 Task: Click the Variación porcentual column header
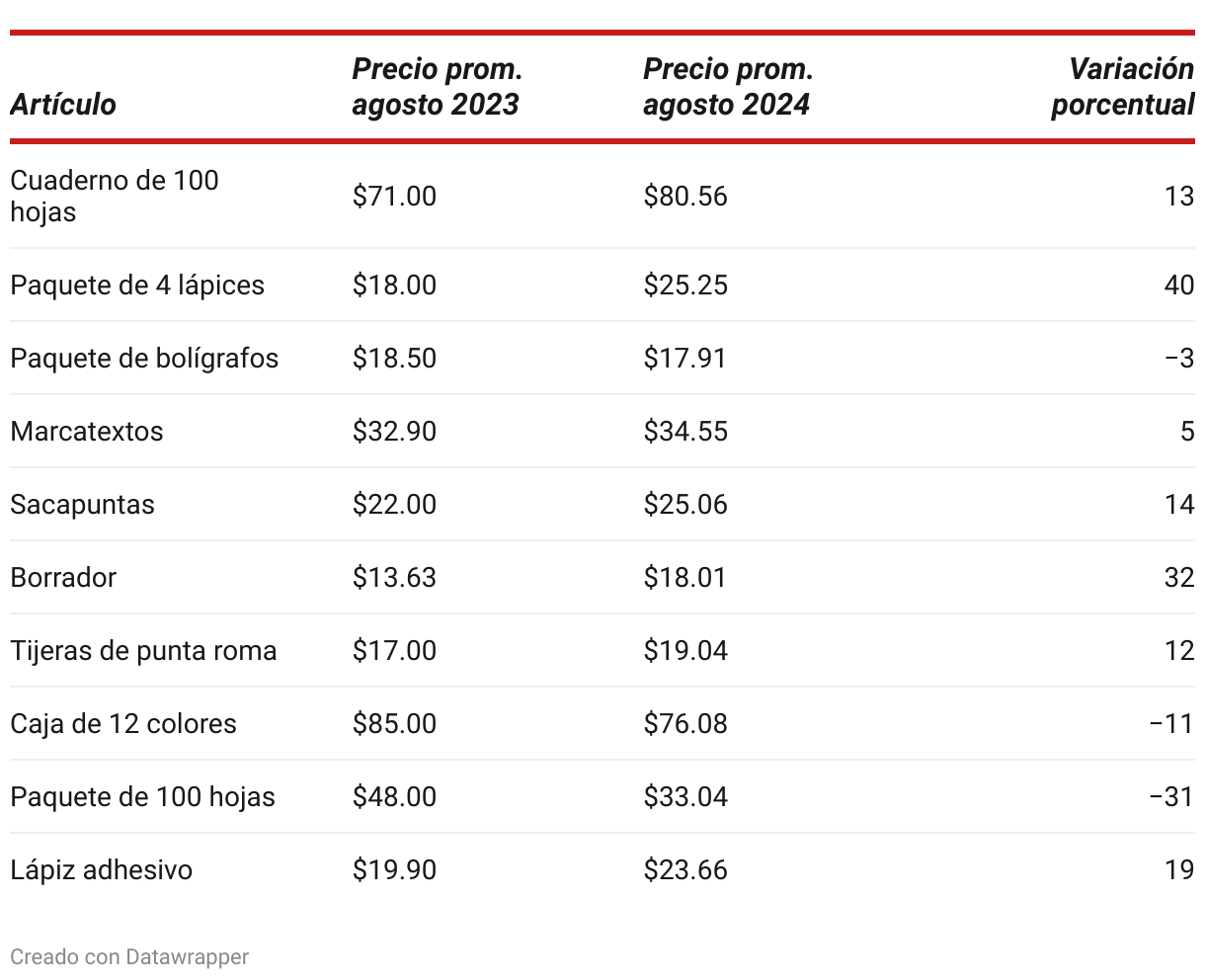(x=1122, y=87)
